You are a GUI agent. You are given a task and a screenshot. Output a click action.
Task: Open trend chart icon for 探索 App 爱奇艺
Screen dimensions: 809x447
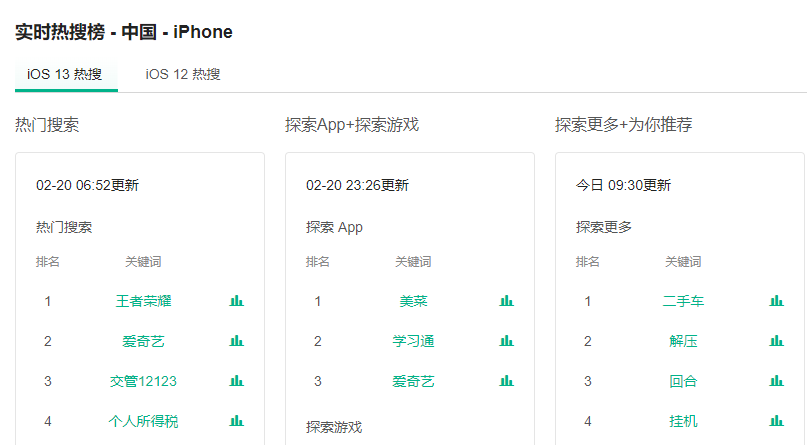tap(506, 381)
